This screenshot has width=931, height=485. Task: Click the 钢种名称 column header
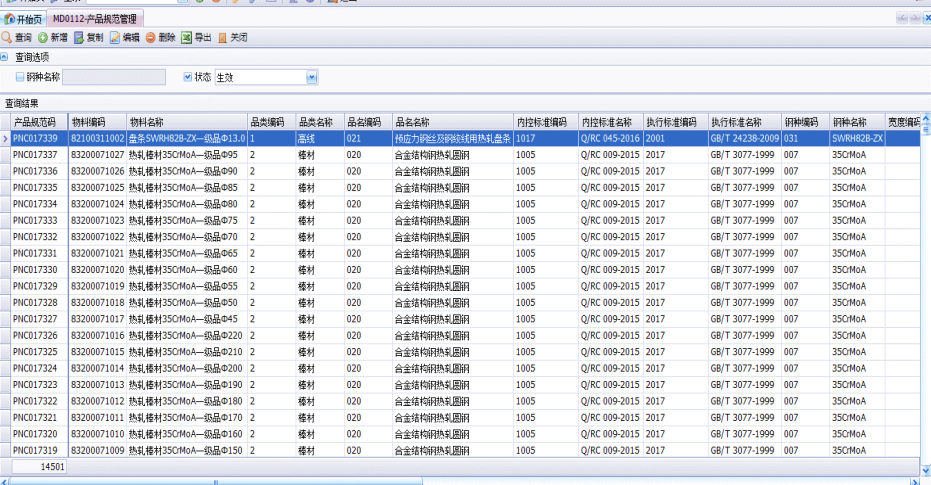(857, 122)
